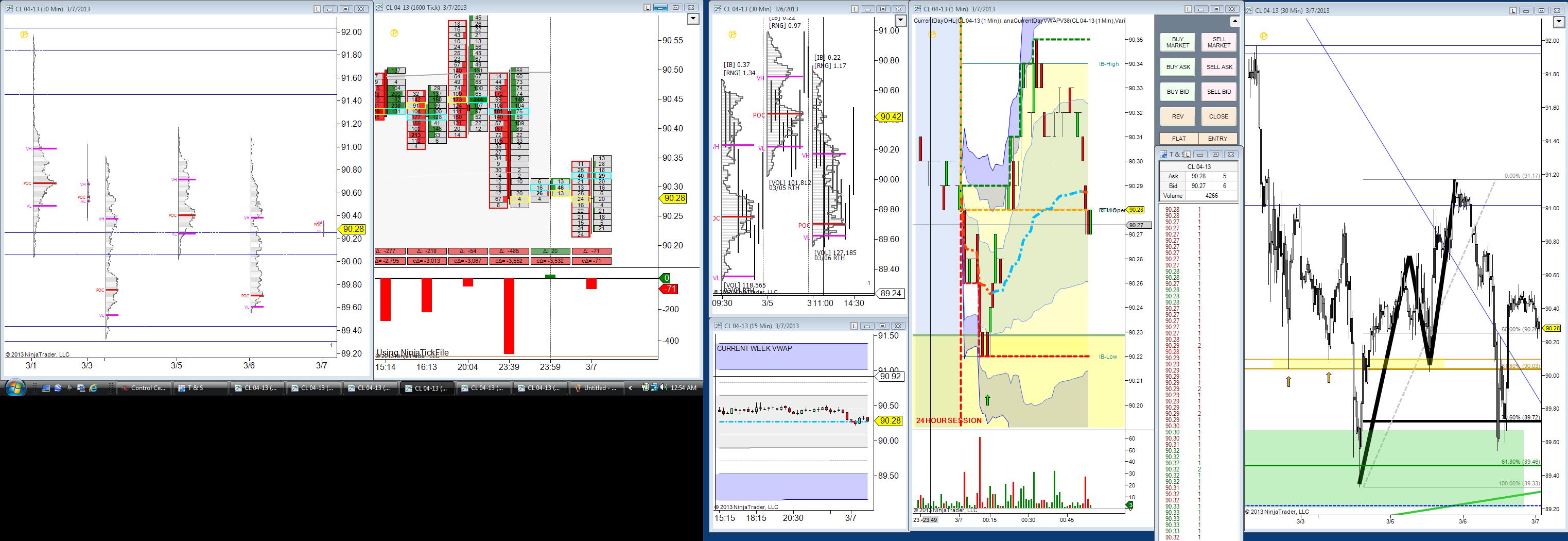Click the yellow P marker in far-right 30 Min chart

click(x=1264, y=36)
